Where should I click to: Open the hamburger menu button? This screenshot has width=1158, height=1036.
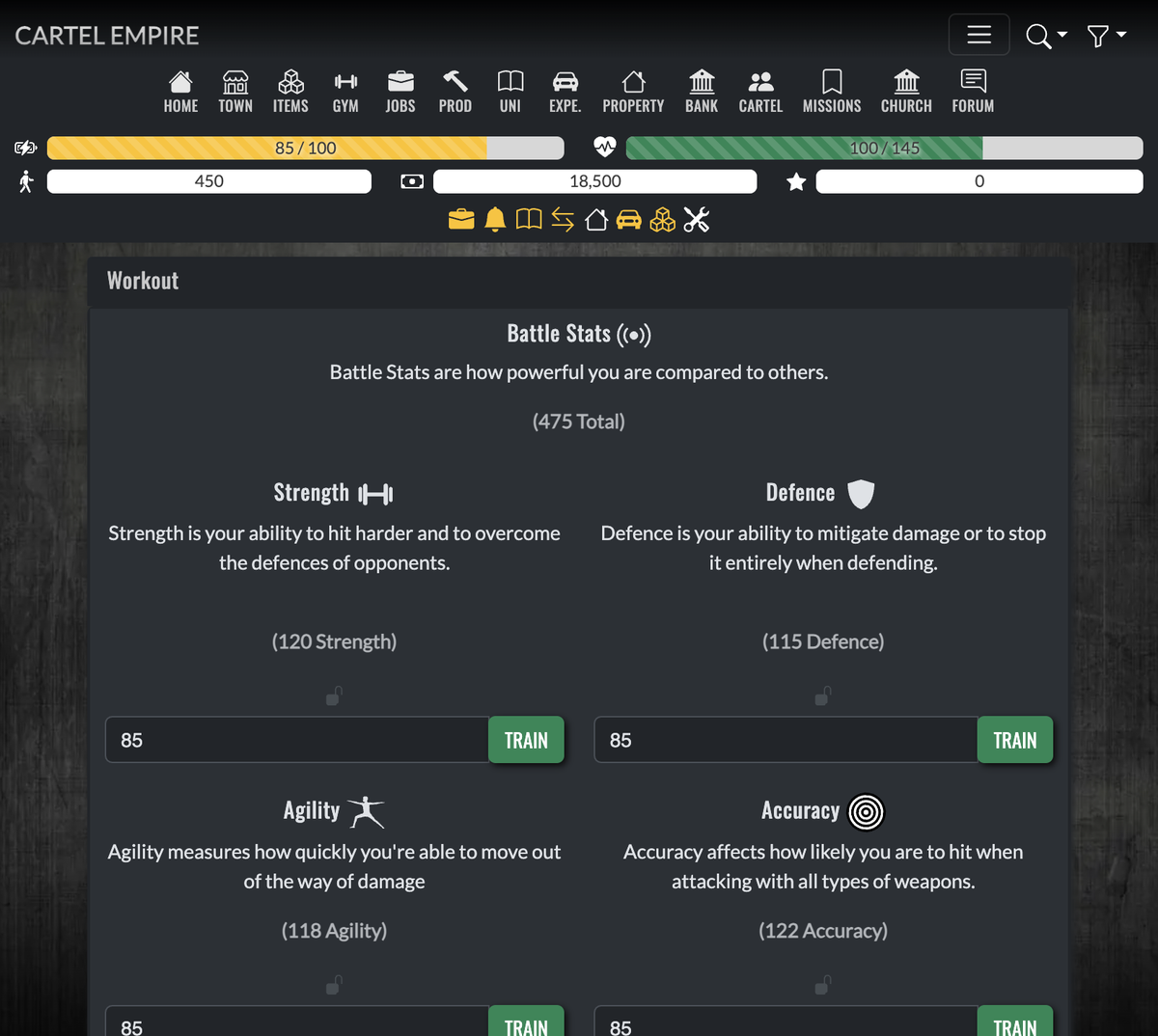tap(979, 35)
